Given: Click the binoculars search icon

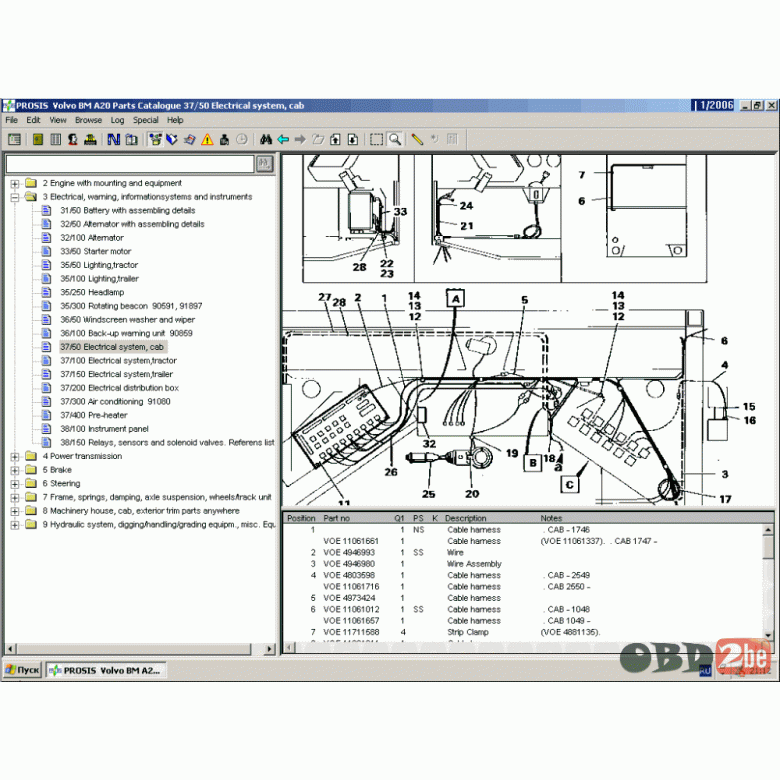Looking at the screenshot, I should click(x=266, y=139).
